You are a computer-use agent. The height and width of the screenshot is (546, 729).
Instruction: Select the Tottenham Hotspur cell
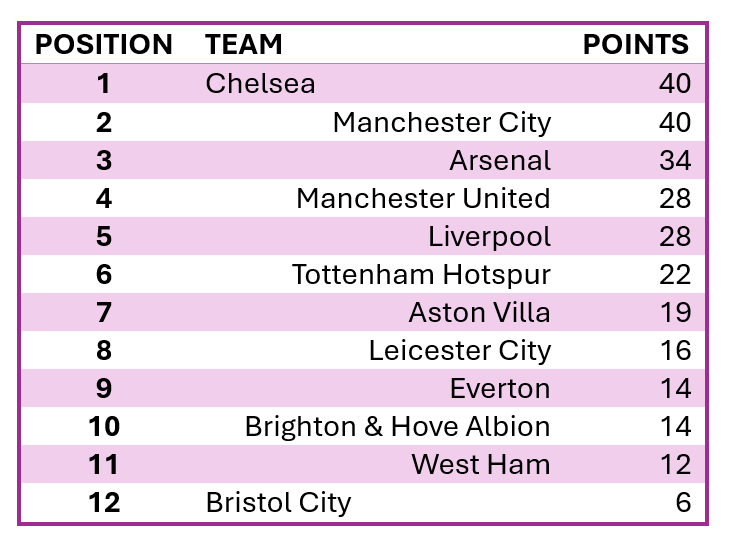pyautogui.click(x=421, y=274)
